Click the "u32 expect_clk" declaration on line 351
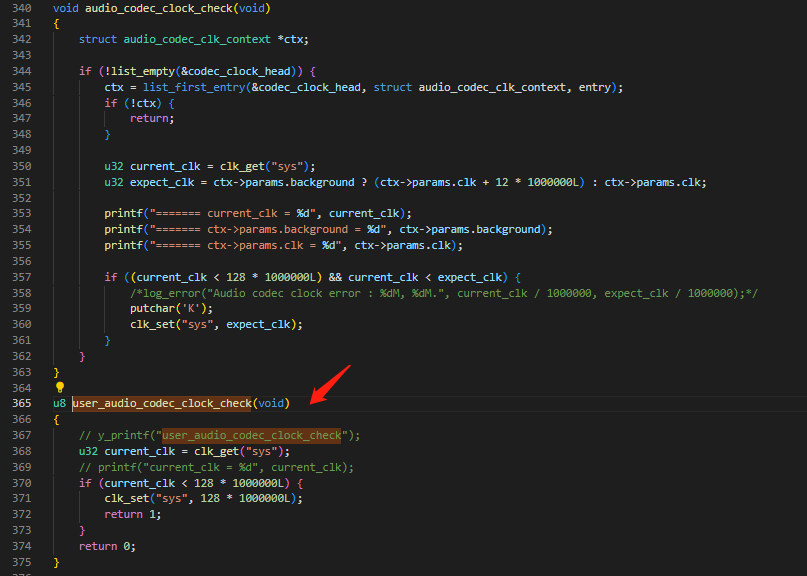 (149, 182)
